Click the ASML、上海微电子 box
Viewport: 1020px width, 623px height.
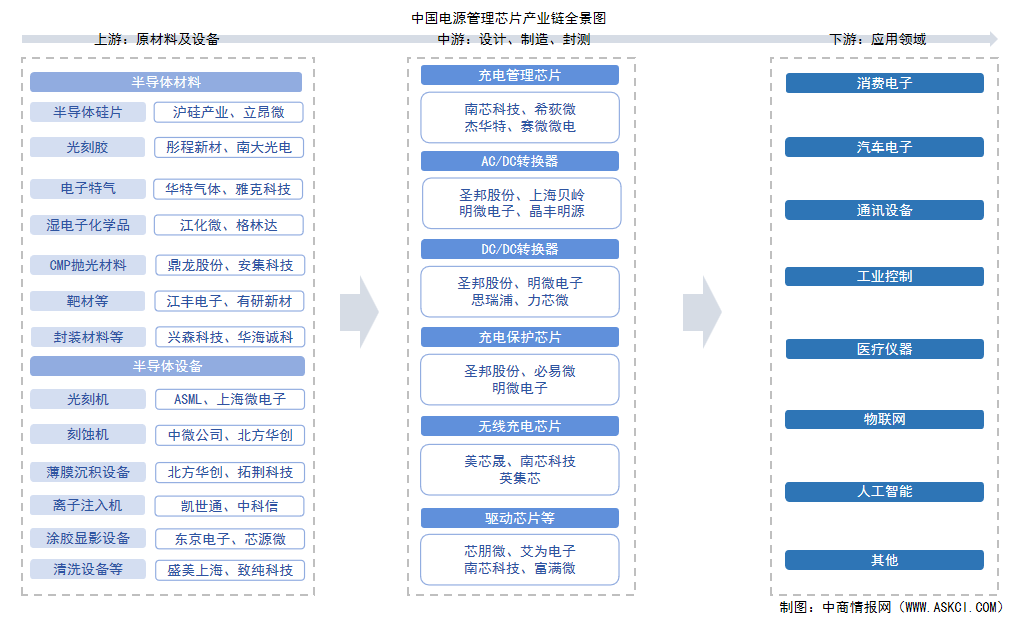pyautogui.click(x=230, y=399)
